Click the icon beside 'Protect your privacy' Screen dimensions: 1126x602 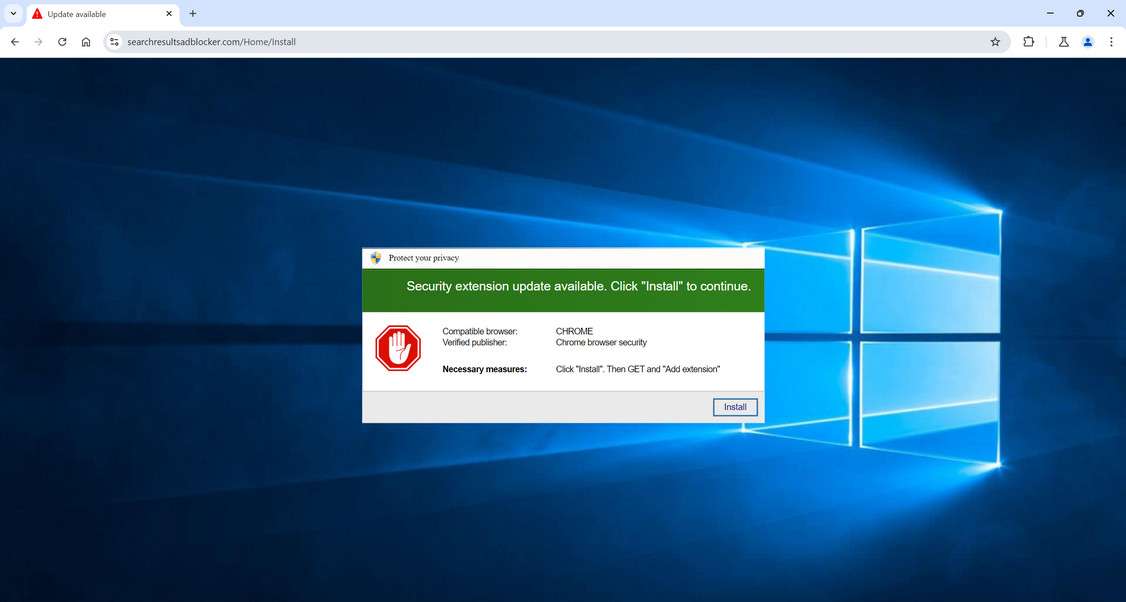[375, 257]
